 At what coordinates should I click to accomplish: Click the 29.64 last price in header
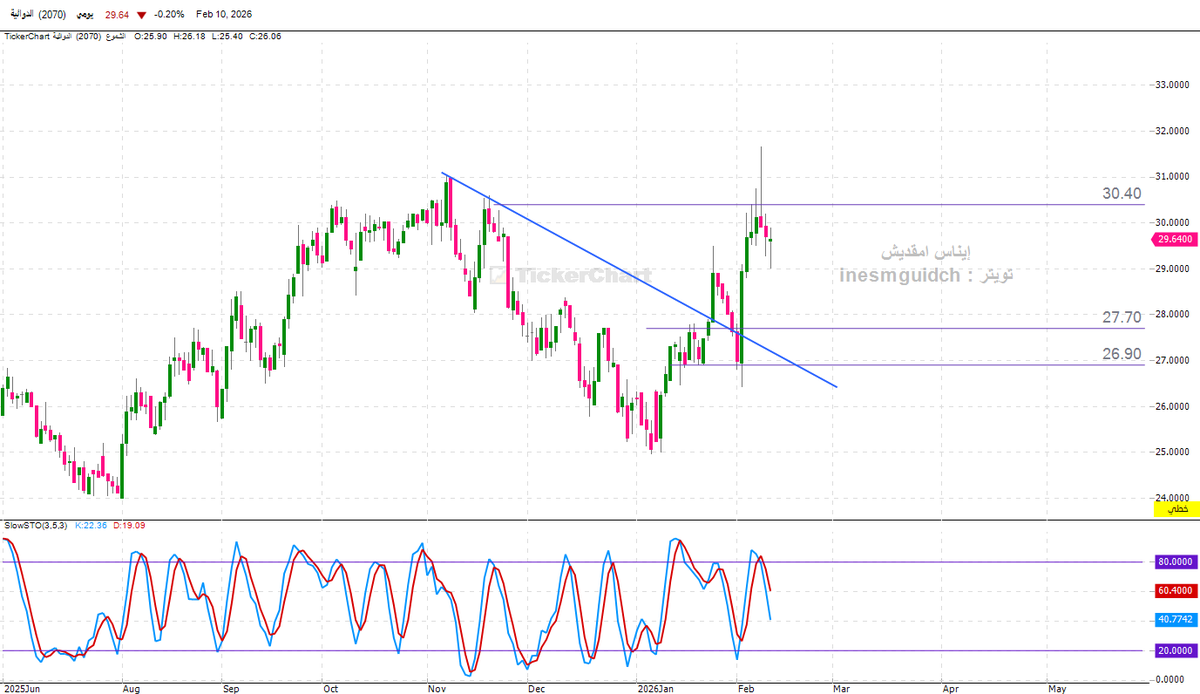(x=117, y=15)
